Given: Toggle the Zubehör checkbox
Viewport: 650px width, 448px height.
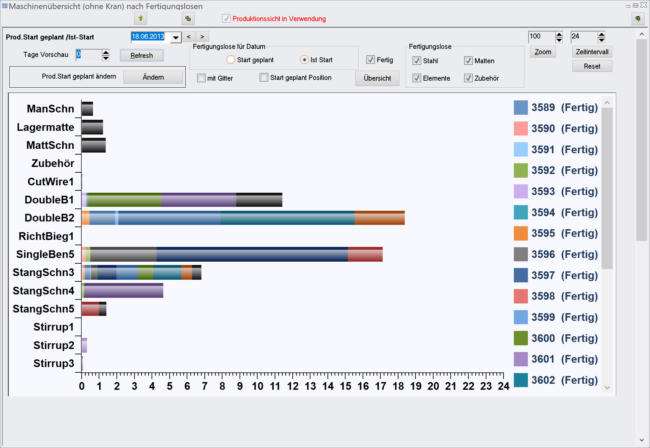Looking at the screenshot, I should [x=468, y=78].
